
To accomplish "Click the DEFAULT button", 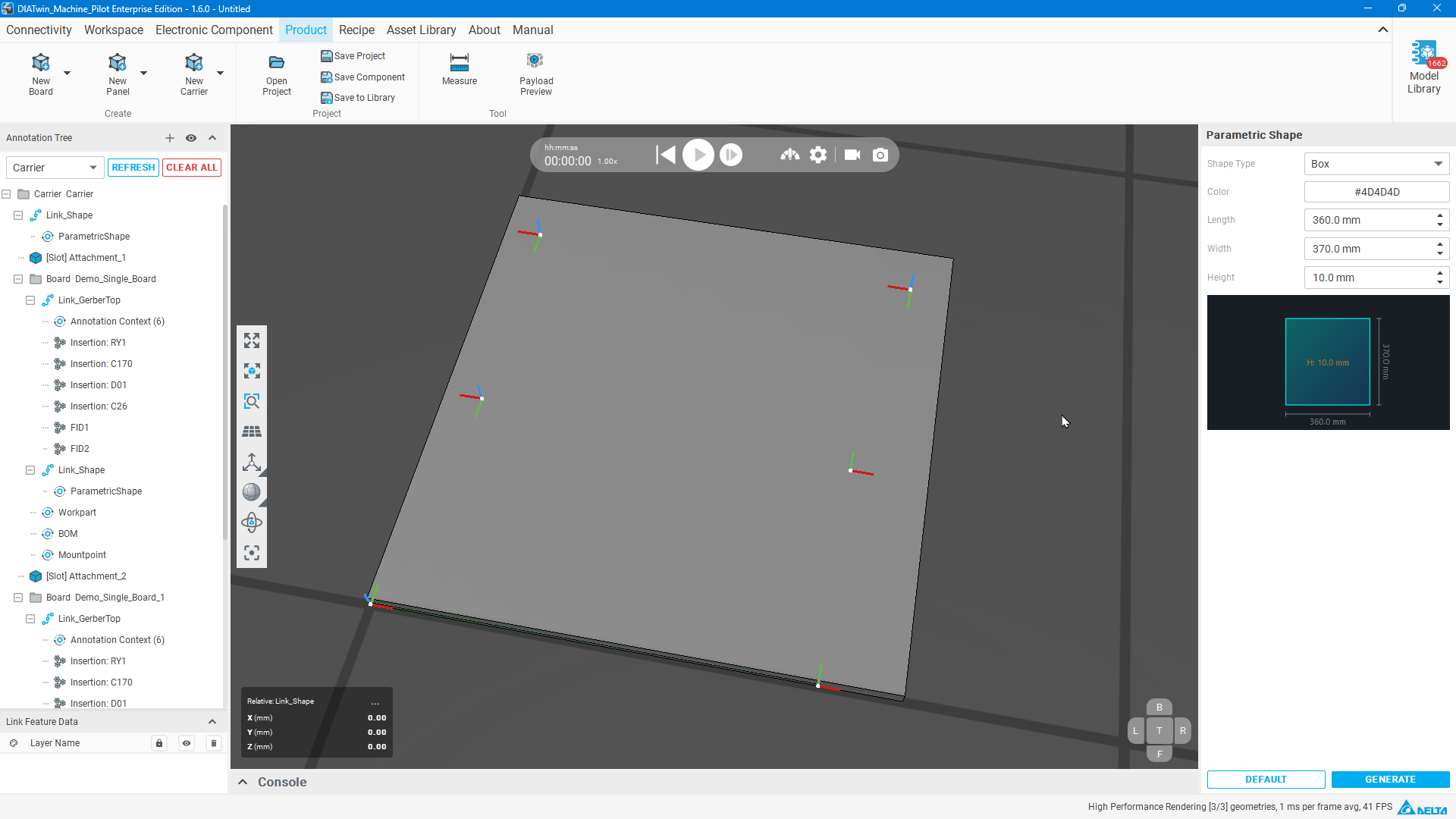I will (1266, 780).
